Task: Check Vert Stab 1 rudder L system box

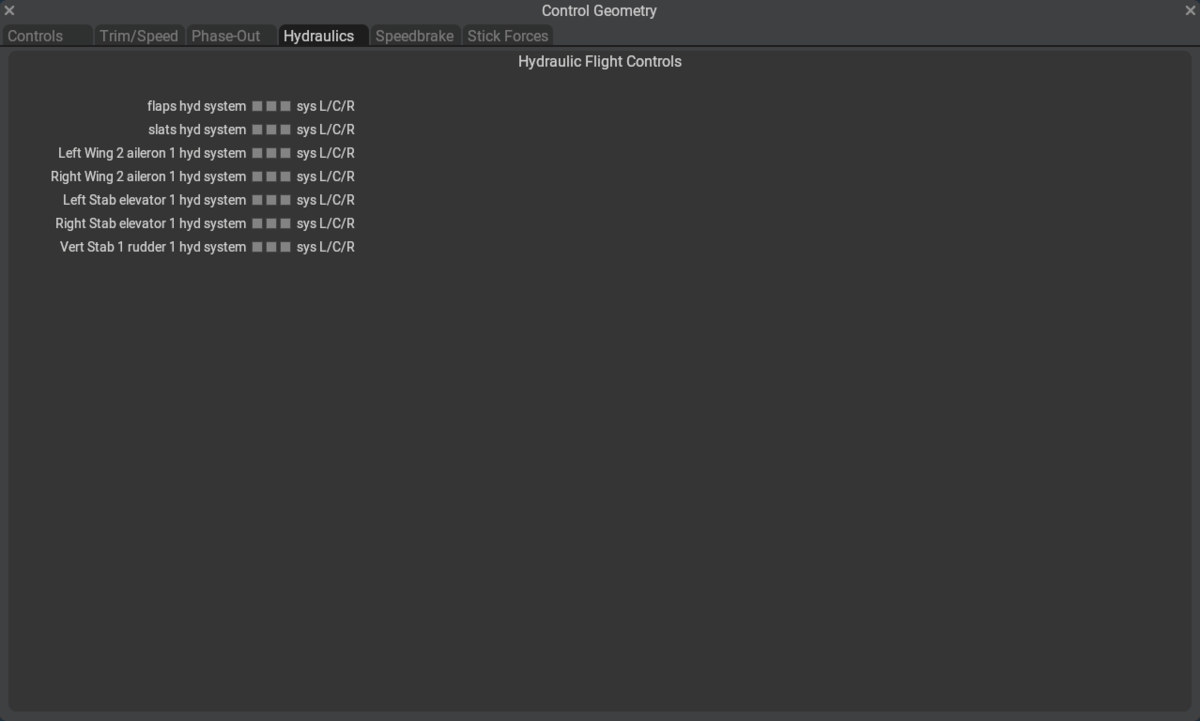Action: 257,247
